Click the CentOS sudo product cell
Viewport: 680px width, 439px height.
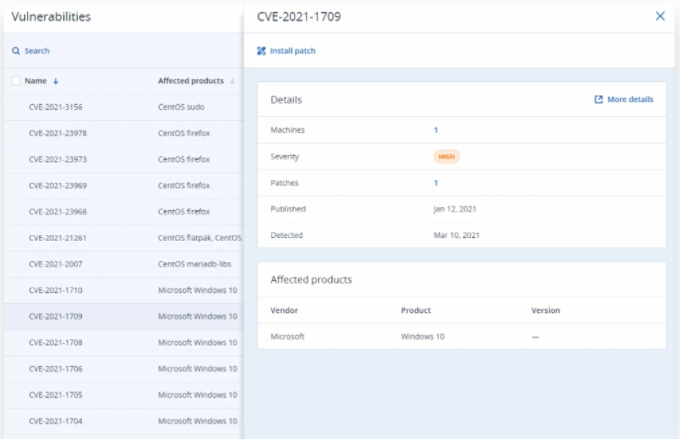[181, 107]
